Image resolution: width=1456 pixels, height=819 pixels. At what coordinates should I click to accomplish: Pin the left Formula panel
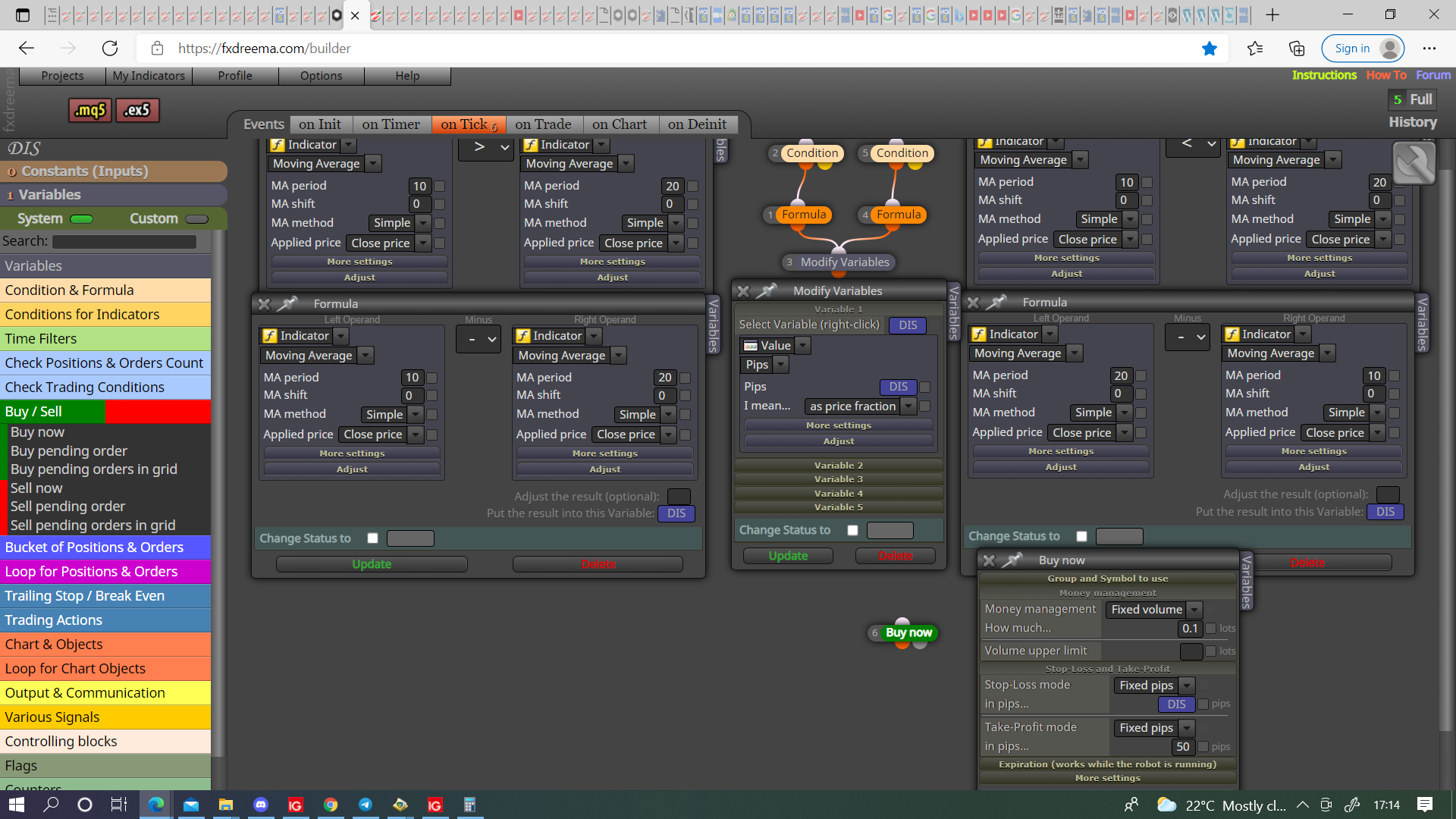coord(287,304)
